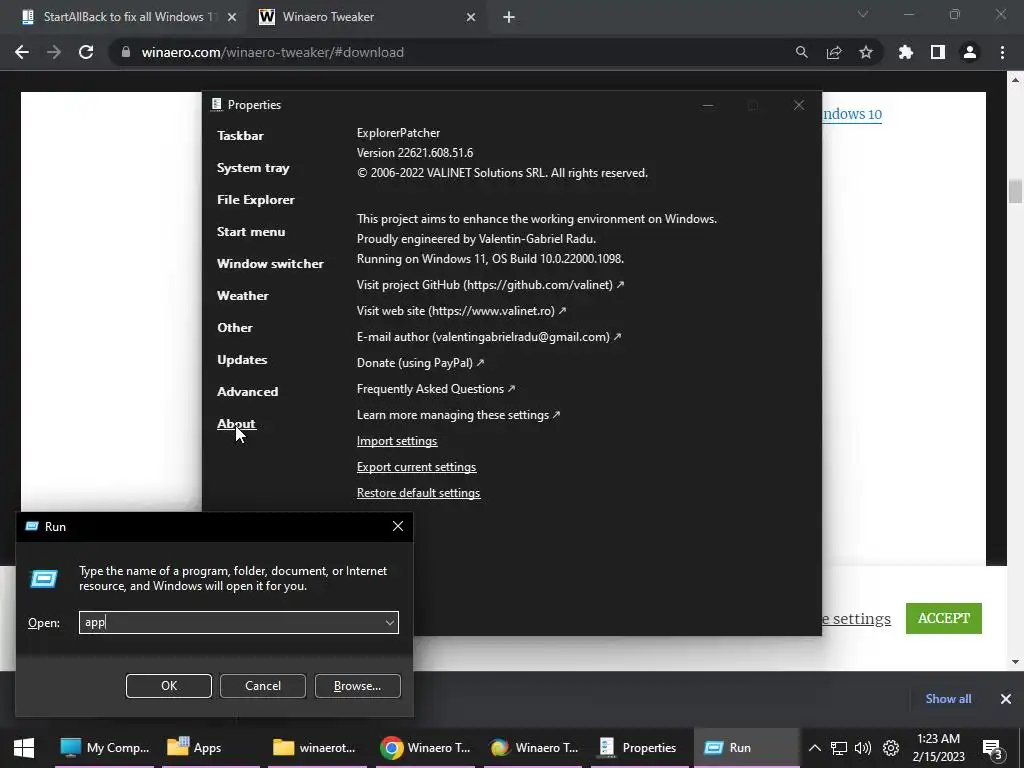This screenshot has width=1024, height=768.
Task: Click Import settings link
Action: 397,441
